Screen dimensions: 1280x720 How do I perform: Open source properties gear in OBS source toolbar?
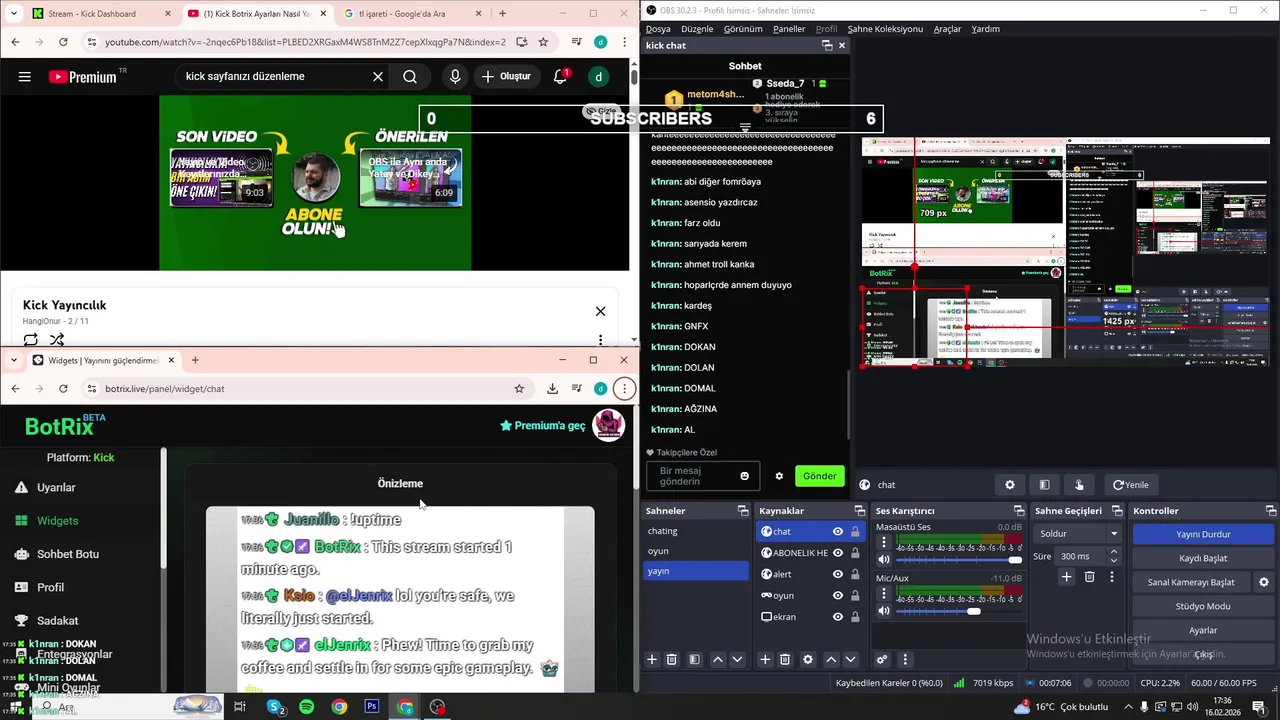click(x=1010, y=485)
